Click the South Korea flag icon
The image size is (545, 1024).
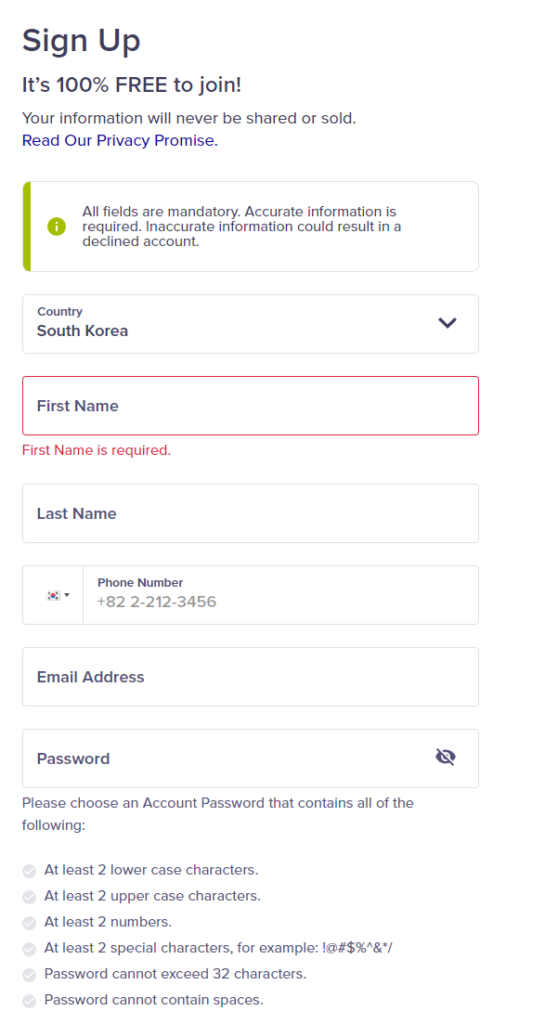pyautogui.click(x=53, y=595)
